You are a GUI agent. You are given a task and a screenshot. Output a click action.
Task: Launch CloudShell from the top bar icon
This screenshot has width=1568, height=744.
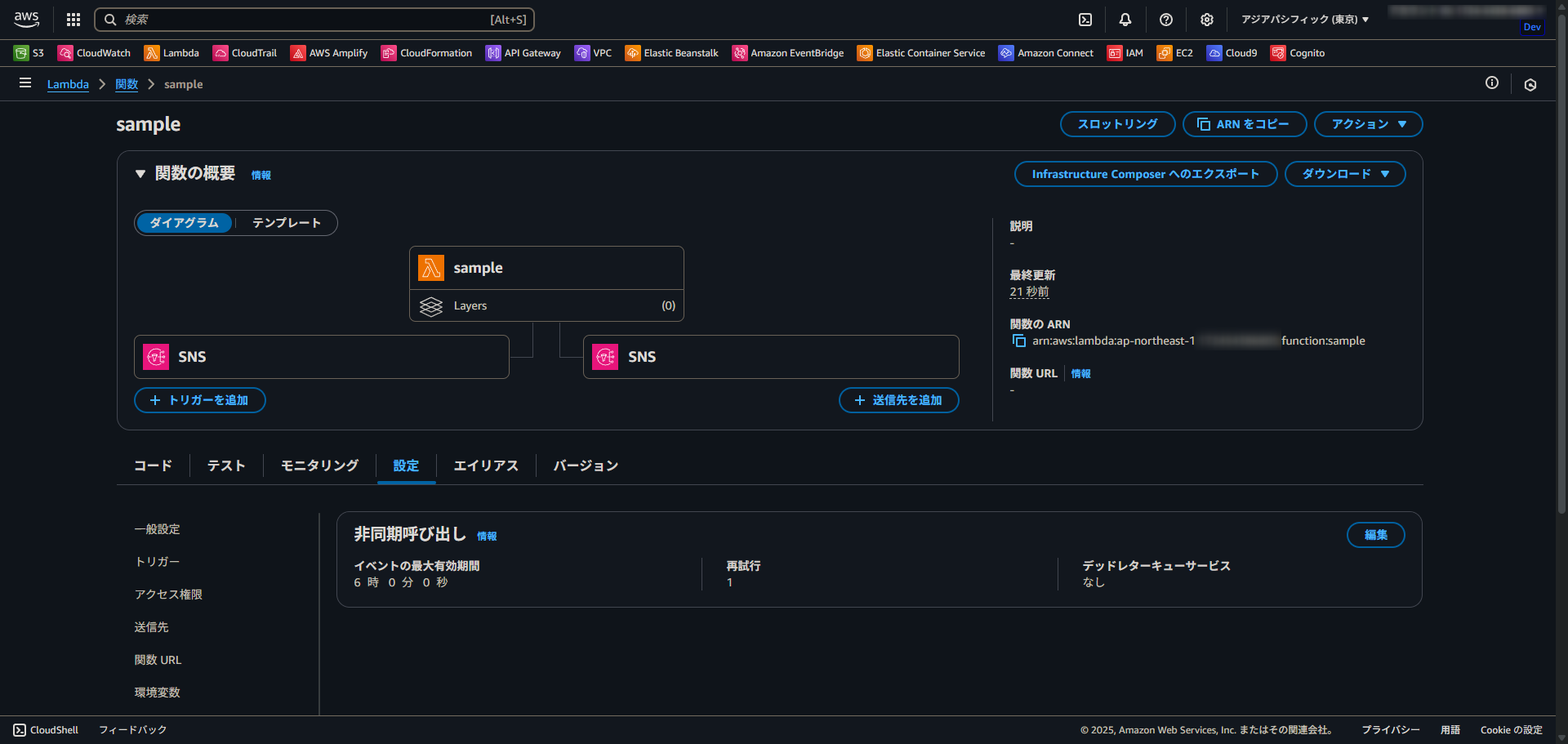point(1085,20)
